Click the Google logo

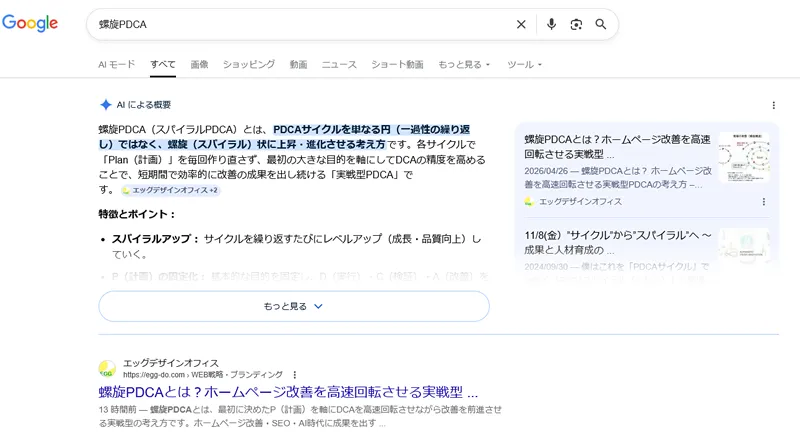tap(30, 23)
